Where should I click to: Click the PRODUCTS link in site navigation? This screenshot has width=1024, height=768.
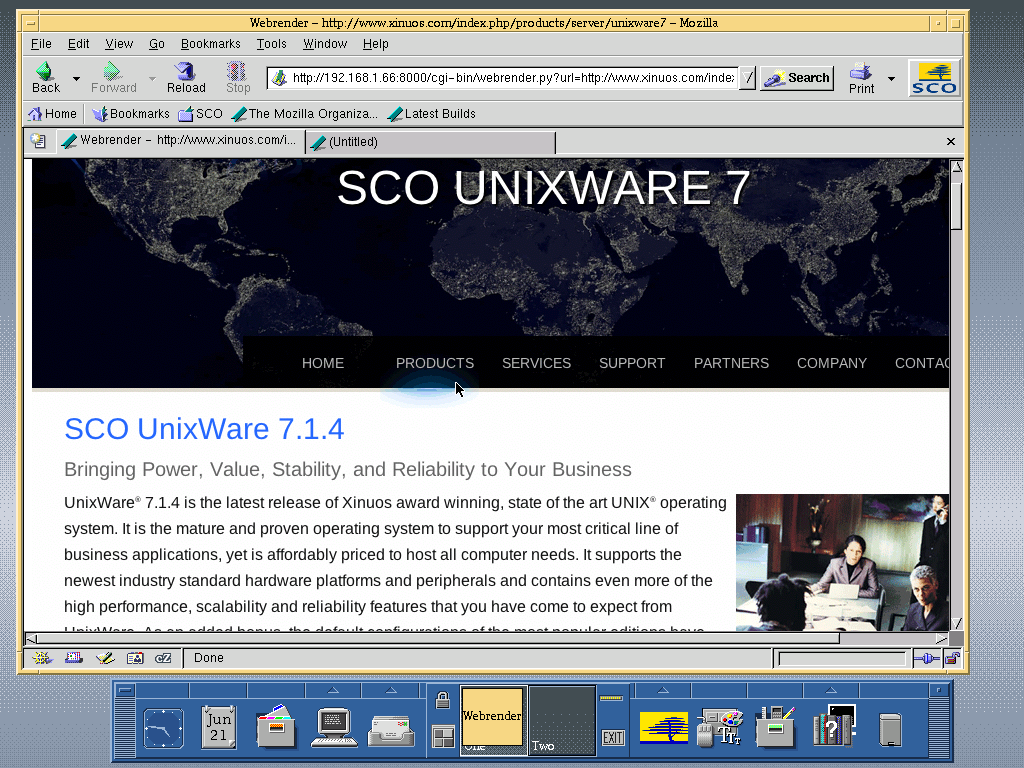(x=434, y=363)
